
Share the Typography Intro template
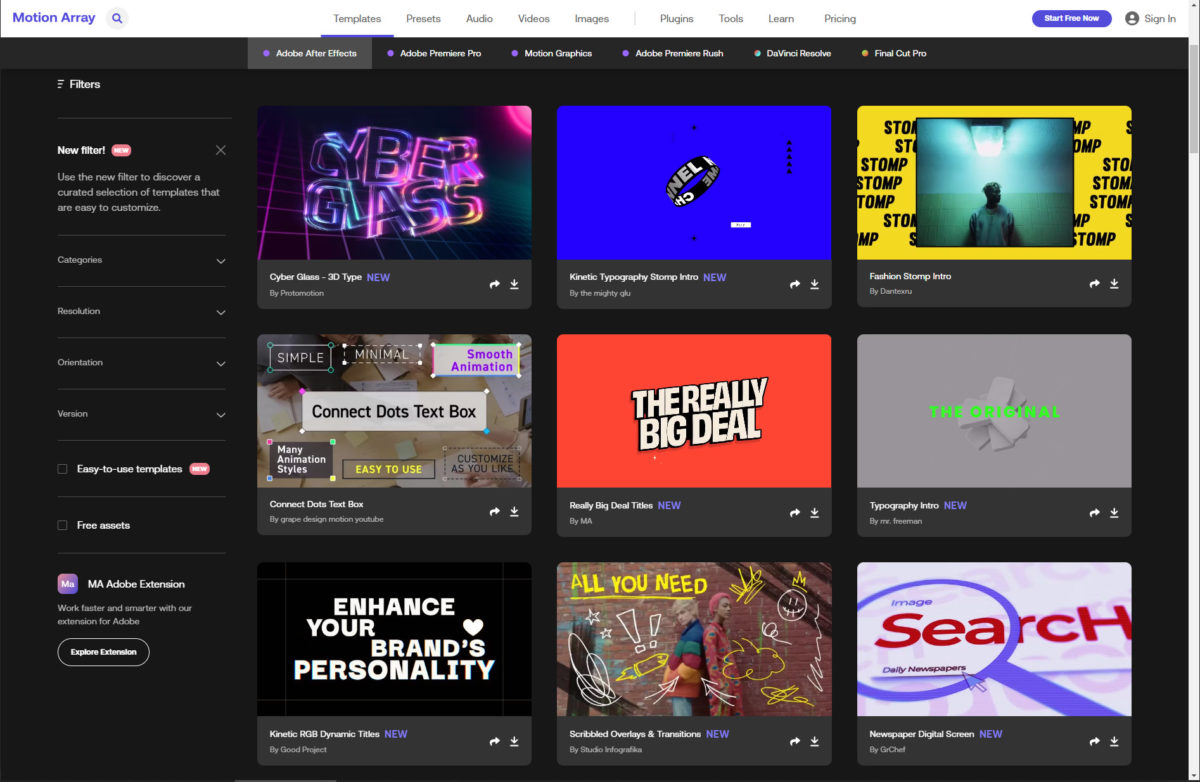1095,512
